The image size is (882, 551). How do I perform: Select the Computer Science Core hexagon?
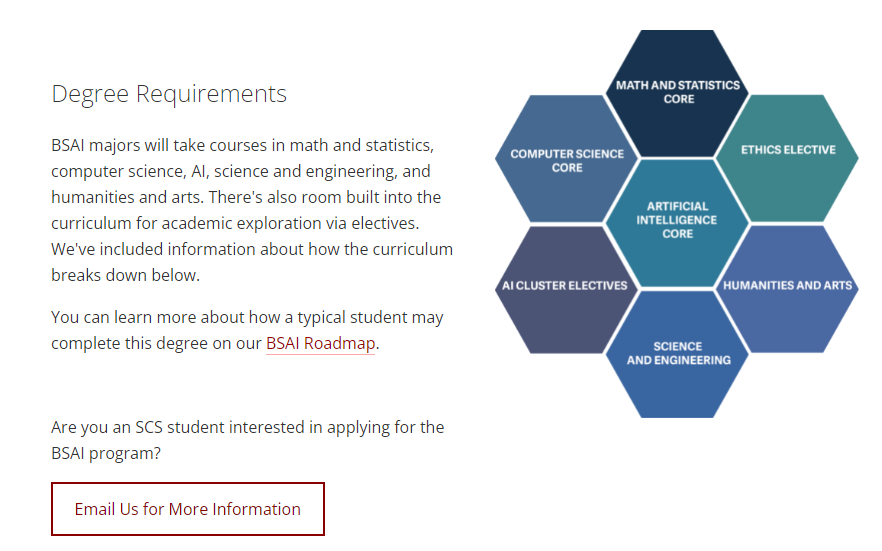tap(567, 159)
